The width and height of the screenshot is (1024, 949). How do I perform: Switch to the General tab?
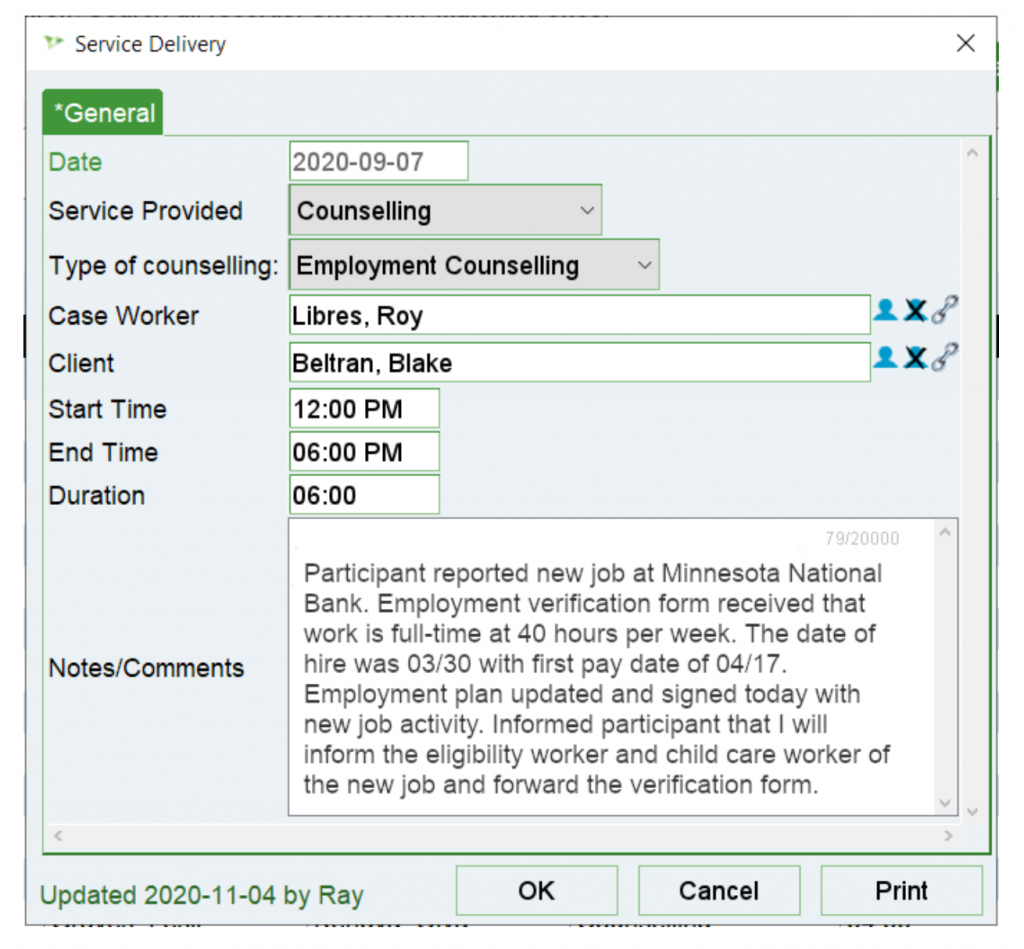(102, 113)
